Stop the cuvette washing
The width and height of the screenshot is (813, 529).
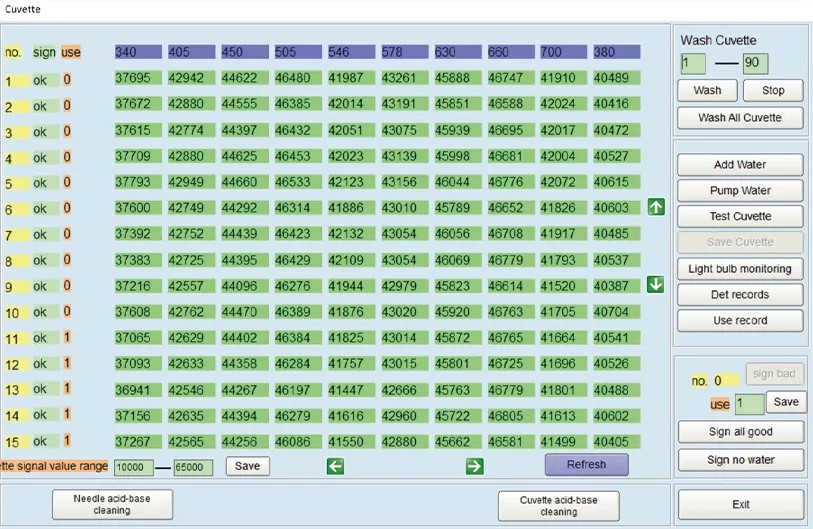point(773,90)
